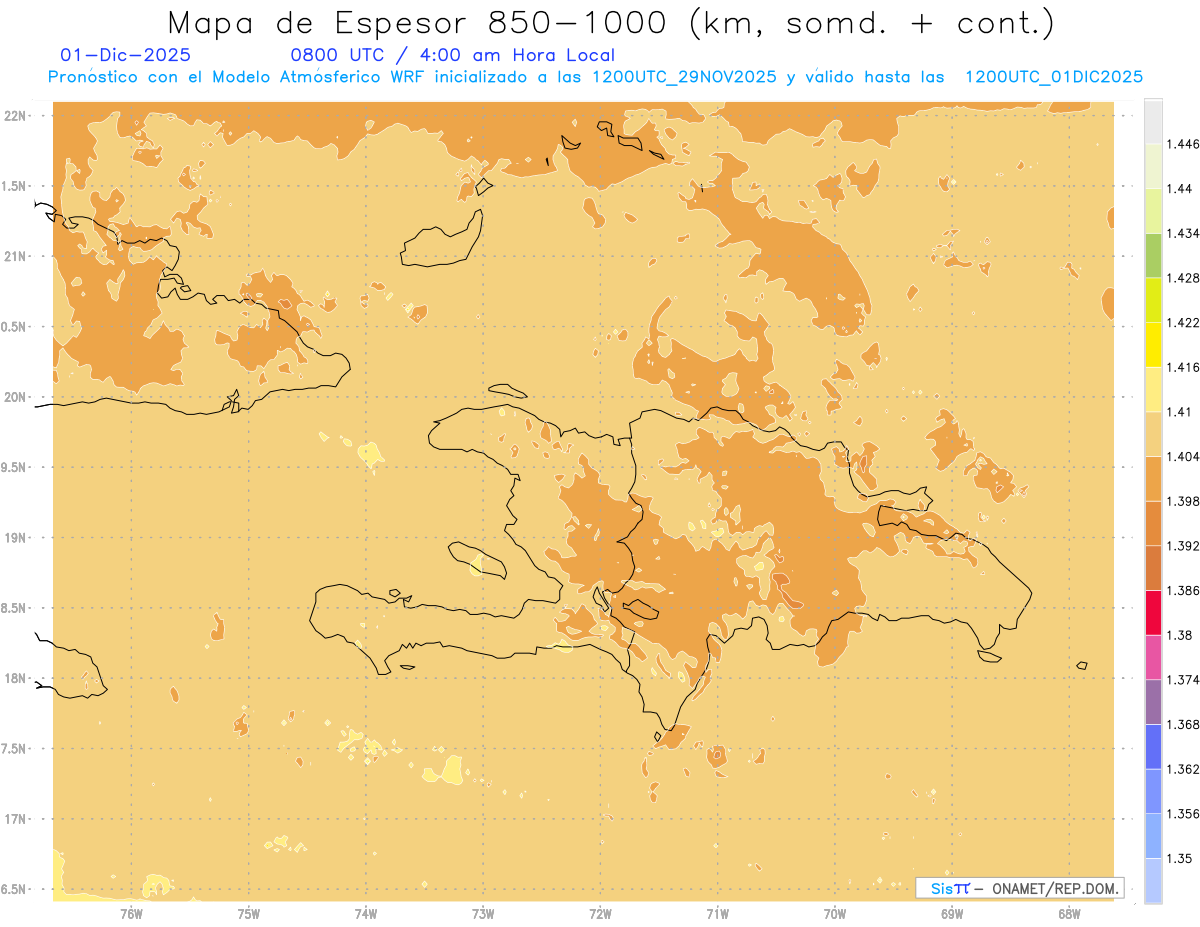Click the yellow-green swatch between 1.422 and 1.428
This screenshot has height=927, width=1200.
pos(1154,300)
